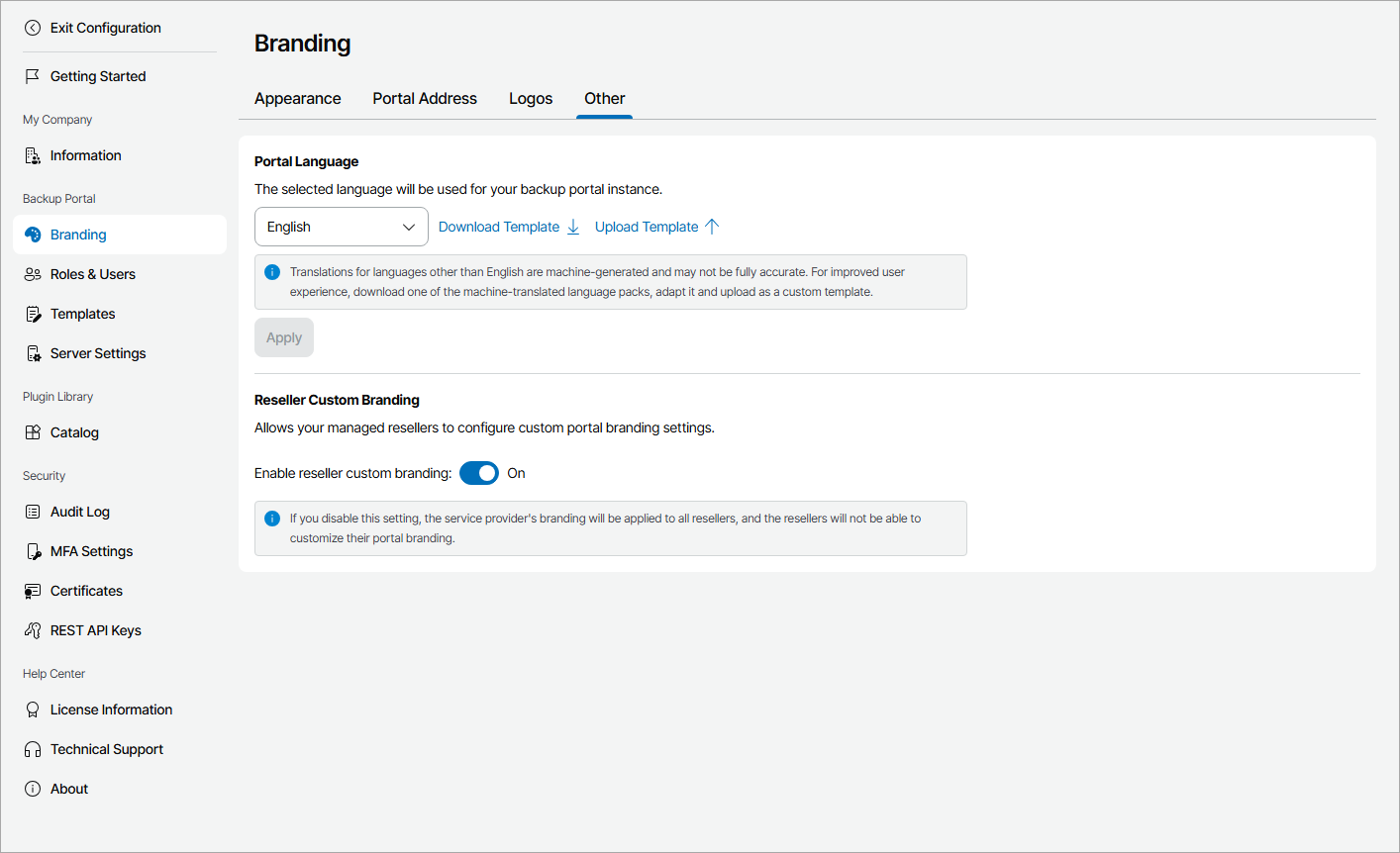Click the Catalog plugin box icon
Image resolution: width=1400 pixels, height=853 pixels.
coord(33,432)
